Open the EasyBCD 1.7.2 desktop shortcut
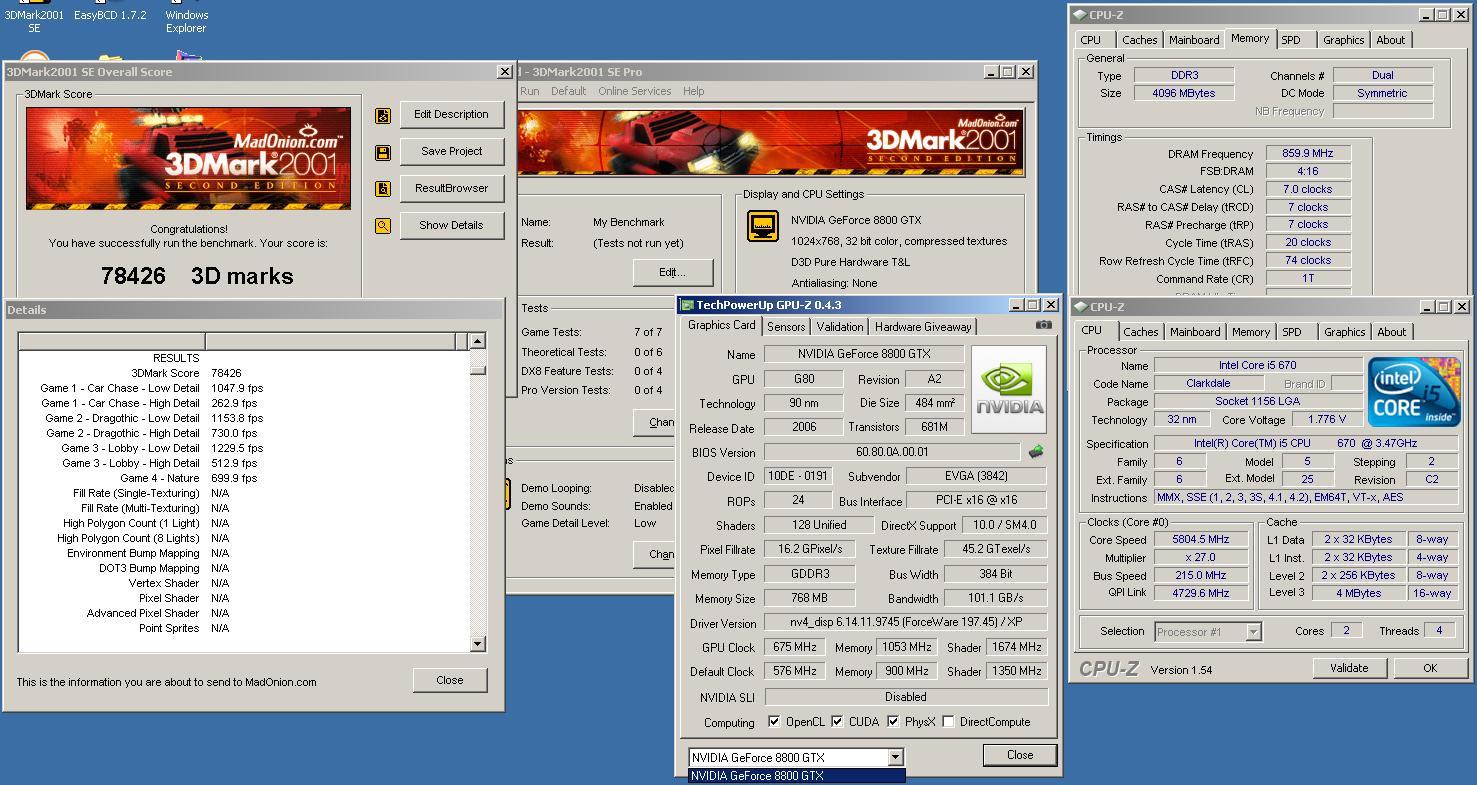This screenshot has width=1477, height=785. (110, 12)
